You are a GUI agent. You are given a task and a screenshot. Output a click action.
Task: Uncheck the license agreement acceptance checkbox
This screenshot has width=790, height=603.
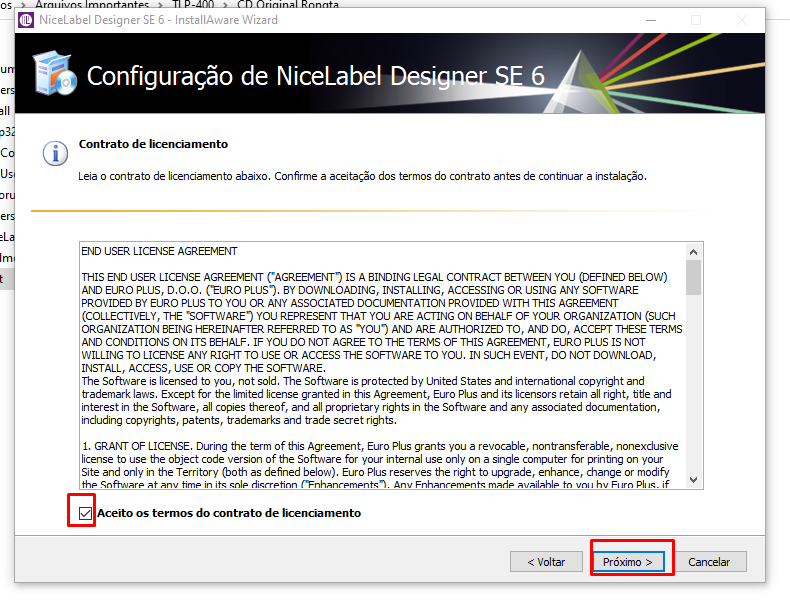85,513
